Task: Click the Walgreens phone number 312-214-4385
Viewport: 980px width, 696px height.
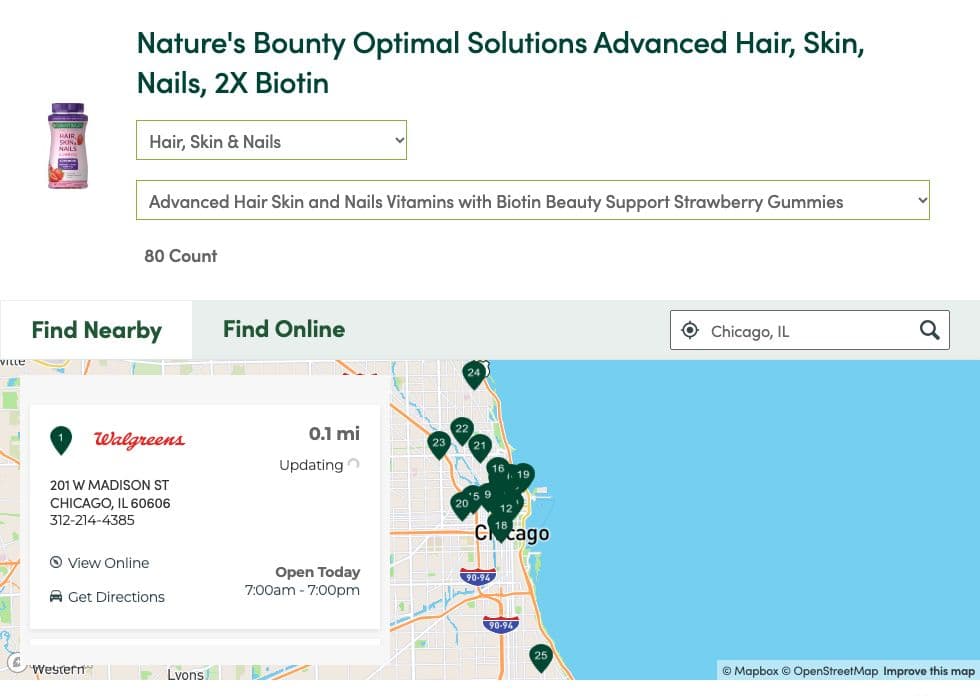Action: [92, 520]
